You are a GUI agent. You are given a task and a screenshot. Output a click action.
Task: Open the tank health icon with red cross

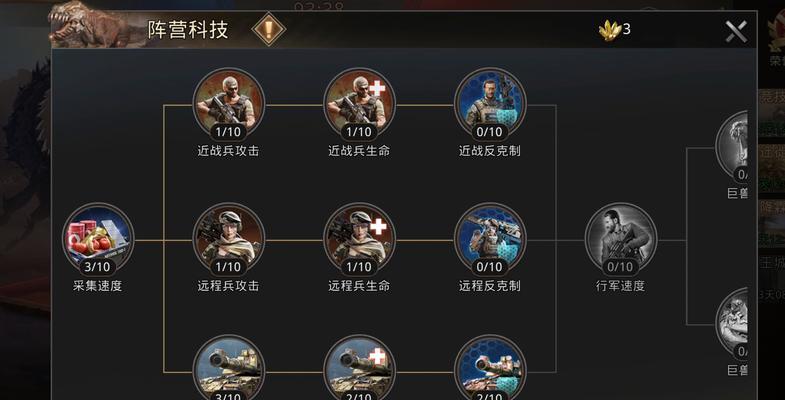(x=359, y=368)
